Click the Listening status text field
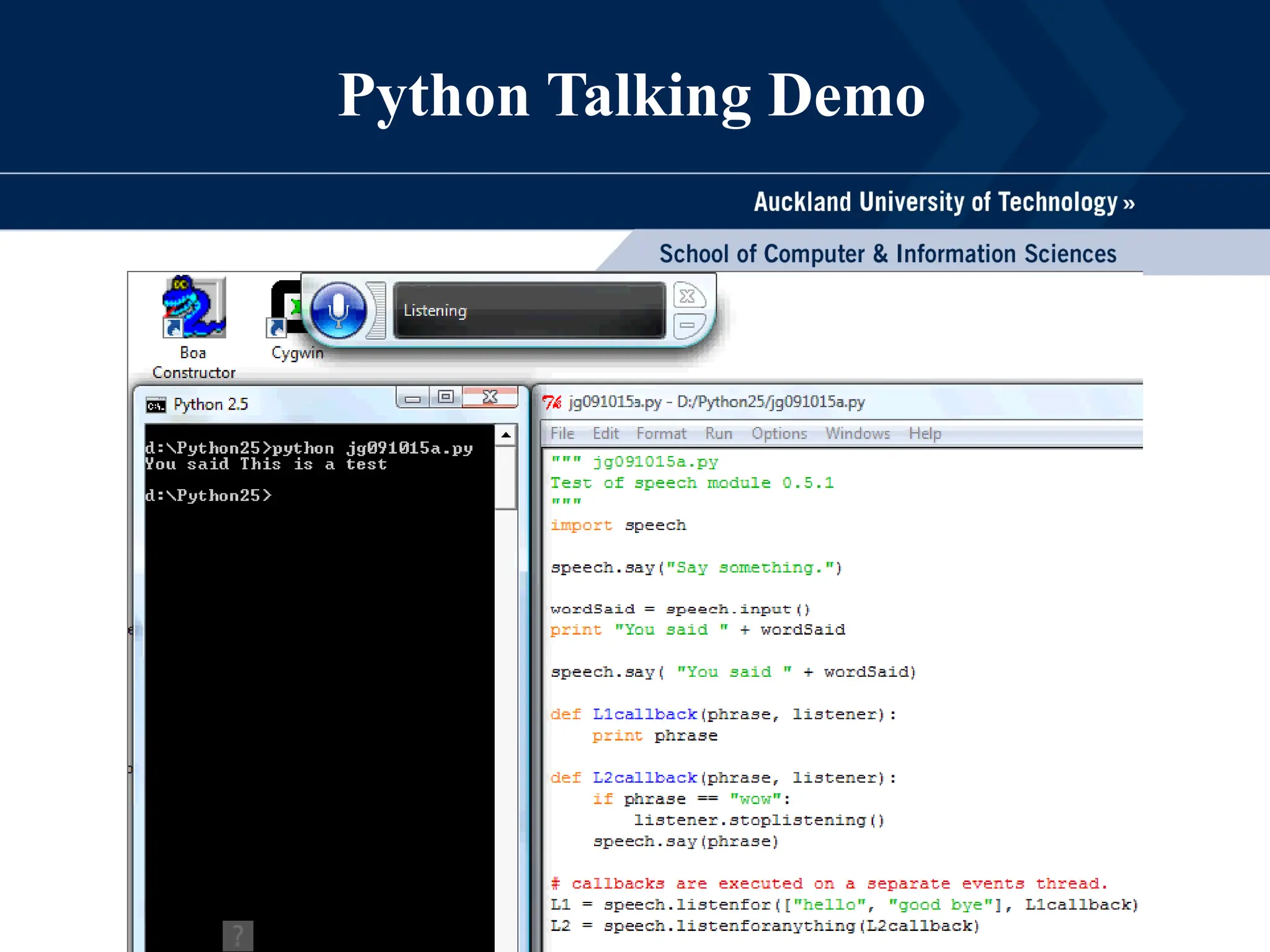The image size is (1270, 952). coord(529,311)
